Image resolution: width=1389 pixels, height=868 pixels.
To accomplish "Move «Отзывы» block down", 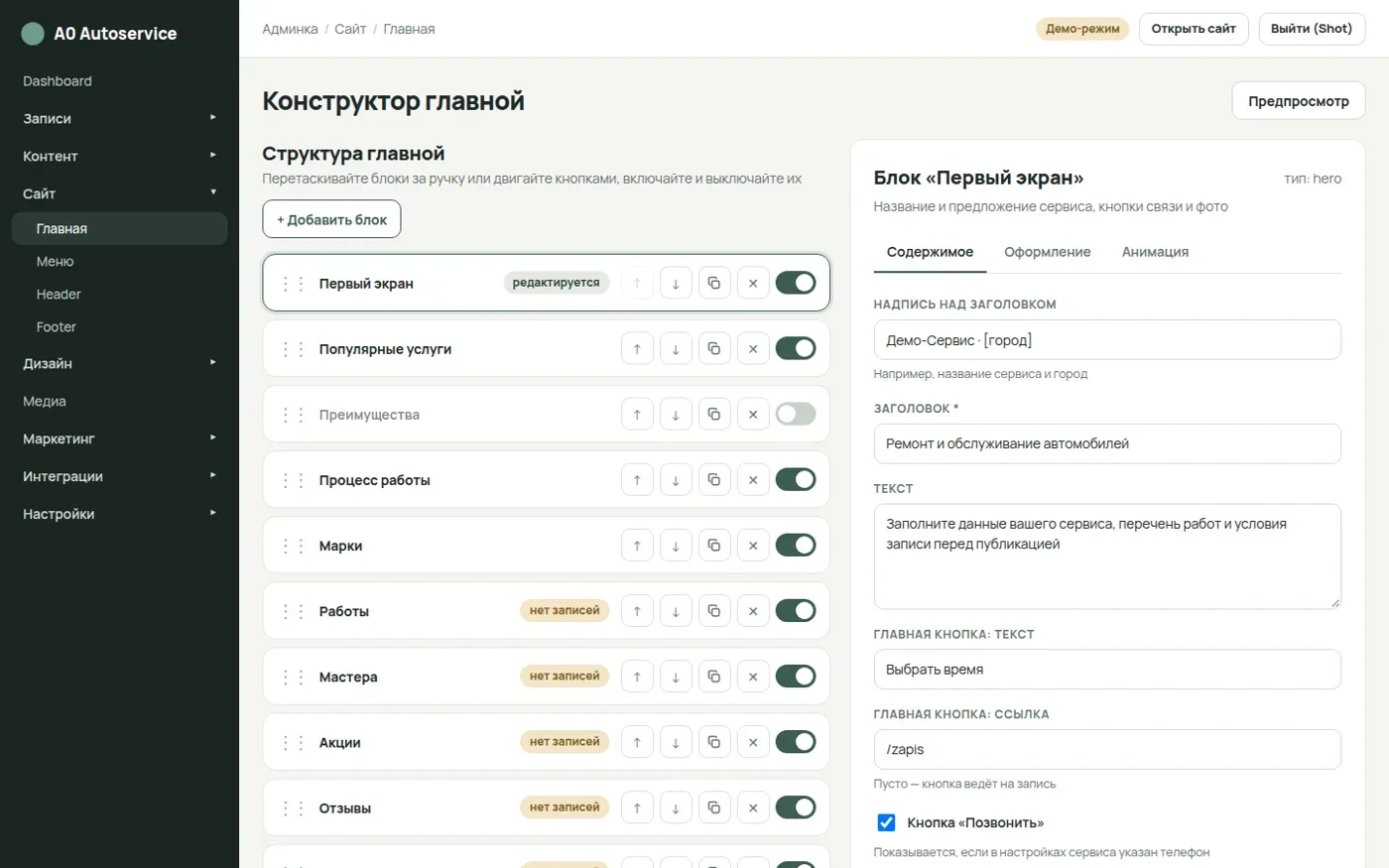I will (676, 807).
